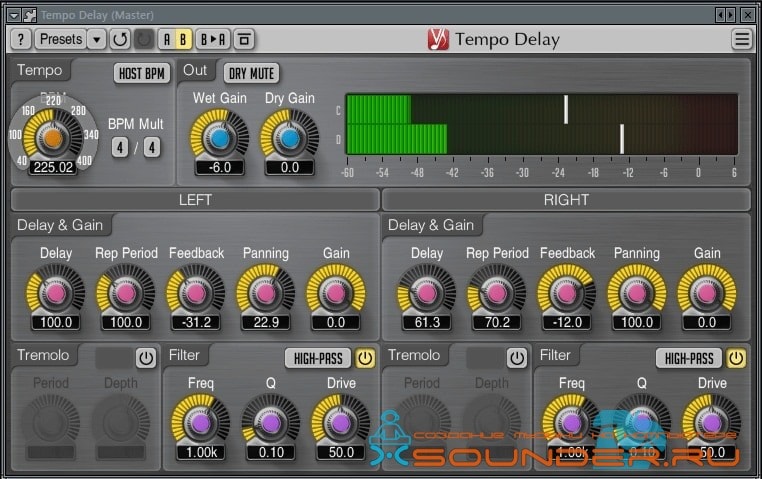This screenshot has height=479, width=762.
Task: Click the right channel Delay knob
Action: pos(427,293)
